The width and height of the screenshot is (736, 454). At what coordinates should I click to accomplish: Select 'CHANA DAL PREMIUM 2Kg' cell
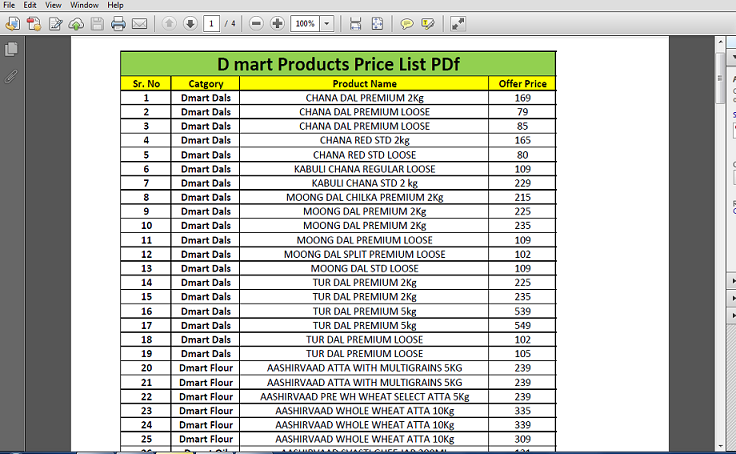tap(364, 98)
